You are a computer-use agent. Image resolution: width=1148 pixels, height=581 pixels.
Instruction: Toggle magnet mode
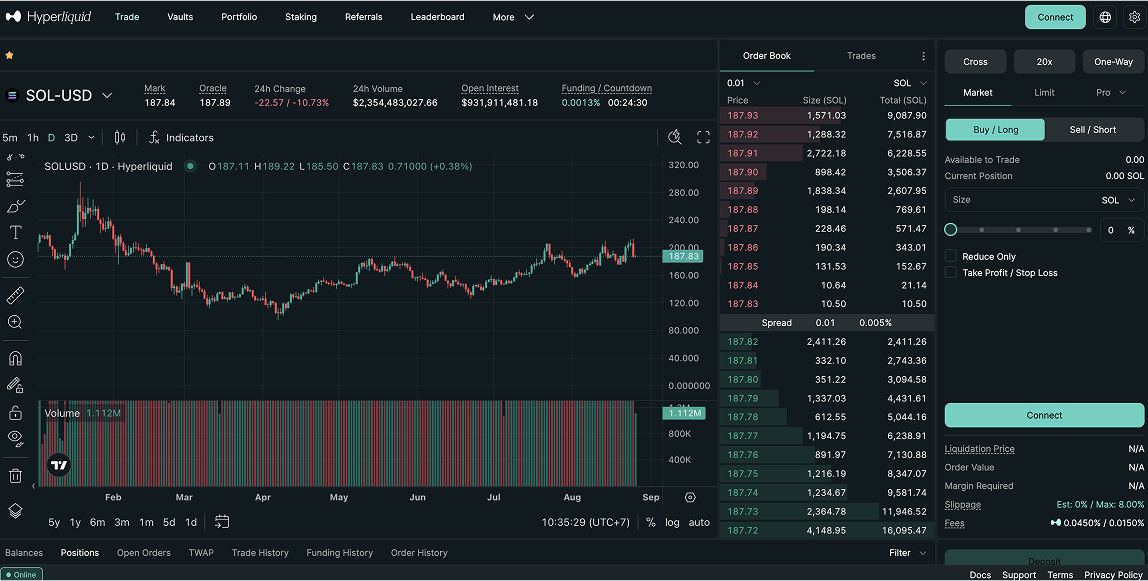pyautogui.click(x=15, y=358)
